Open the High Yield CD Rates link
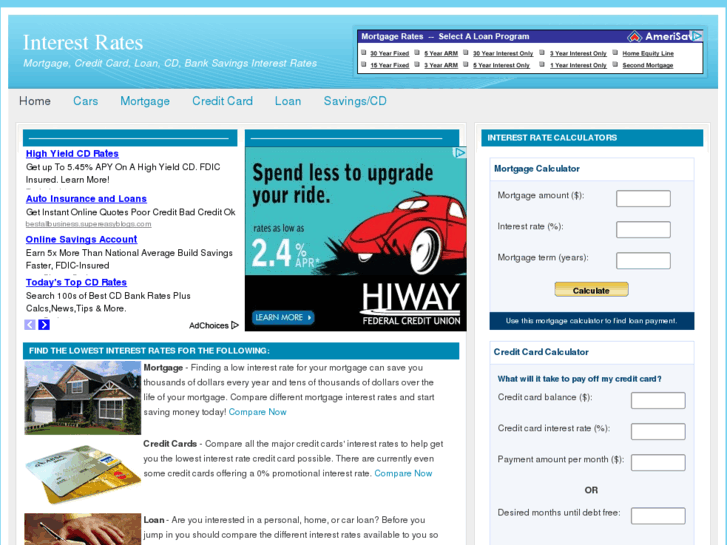This screenshot has height=545, width=727. (72, 154)
